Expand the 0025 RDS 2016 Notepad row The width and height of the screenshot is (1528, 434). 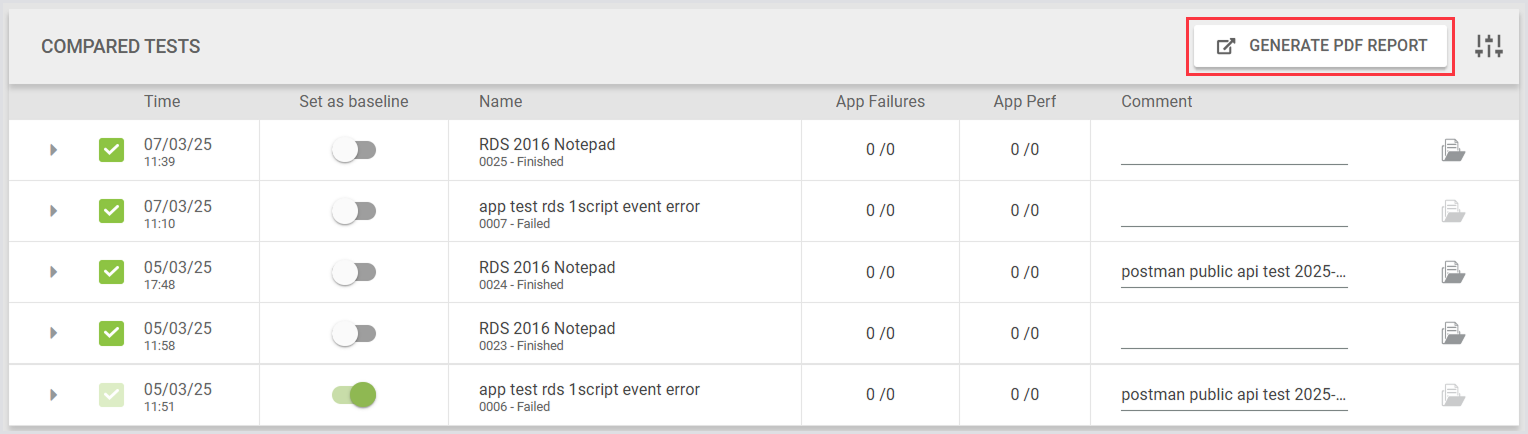click(x=53, y=150)
